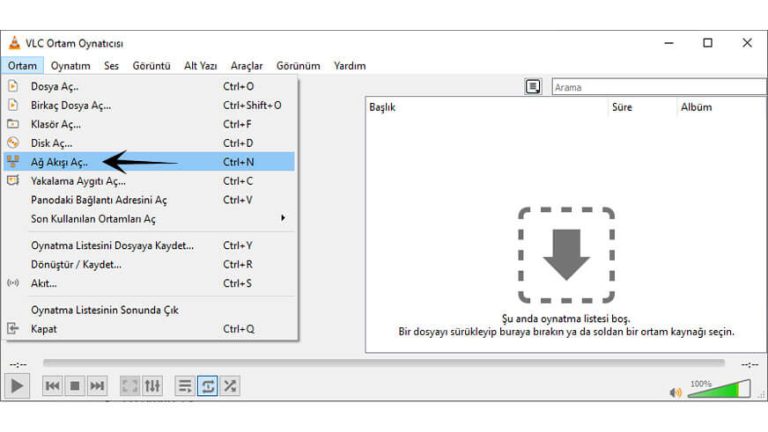Click the next track button
Screen dimensions: 768x432
pyautogui.click(x=96, y=386)
